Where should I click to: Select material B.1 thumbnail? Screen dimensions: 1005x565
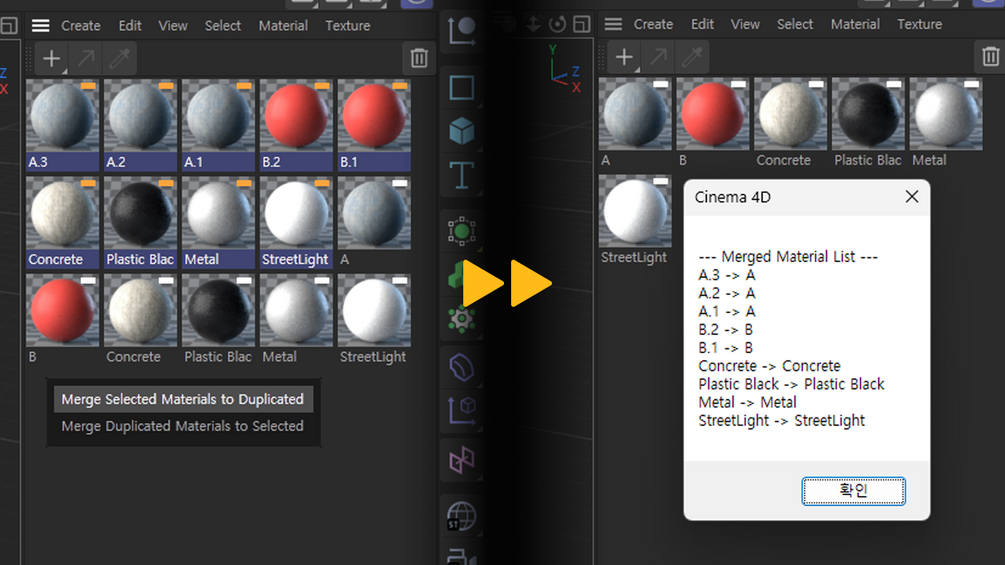[x=374, y=116]
